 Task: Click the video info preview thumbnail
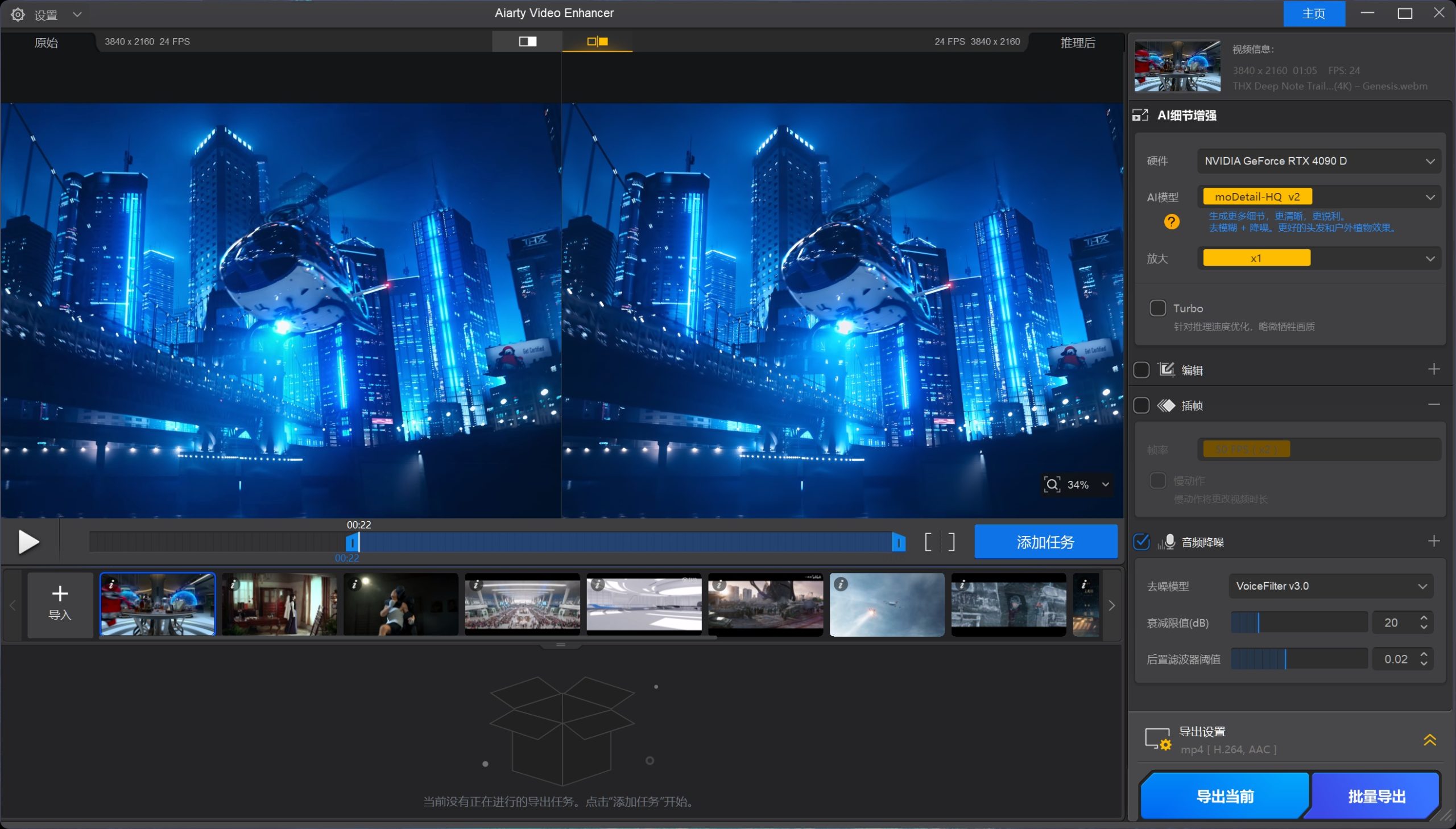[1177, 66]
